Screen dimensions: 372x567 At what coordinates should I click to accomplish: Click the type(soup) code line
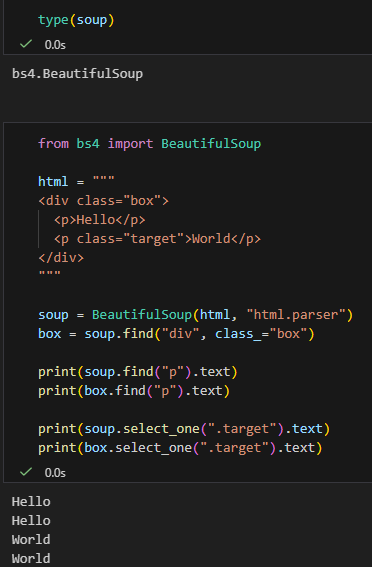[x=76, y=20]
